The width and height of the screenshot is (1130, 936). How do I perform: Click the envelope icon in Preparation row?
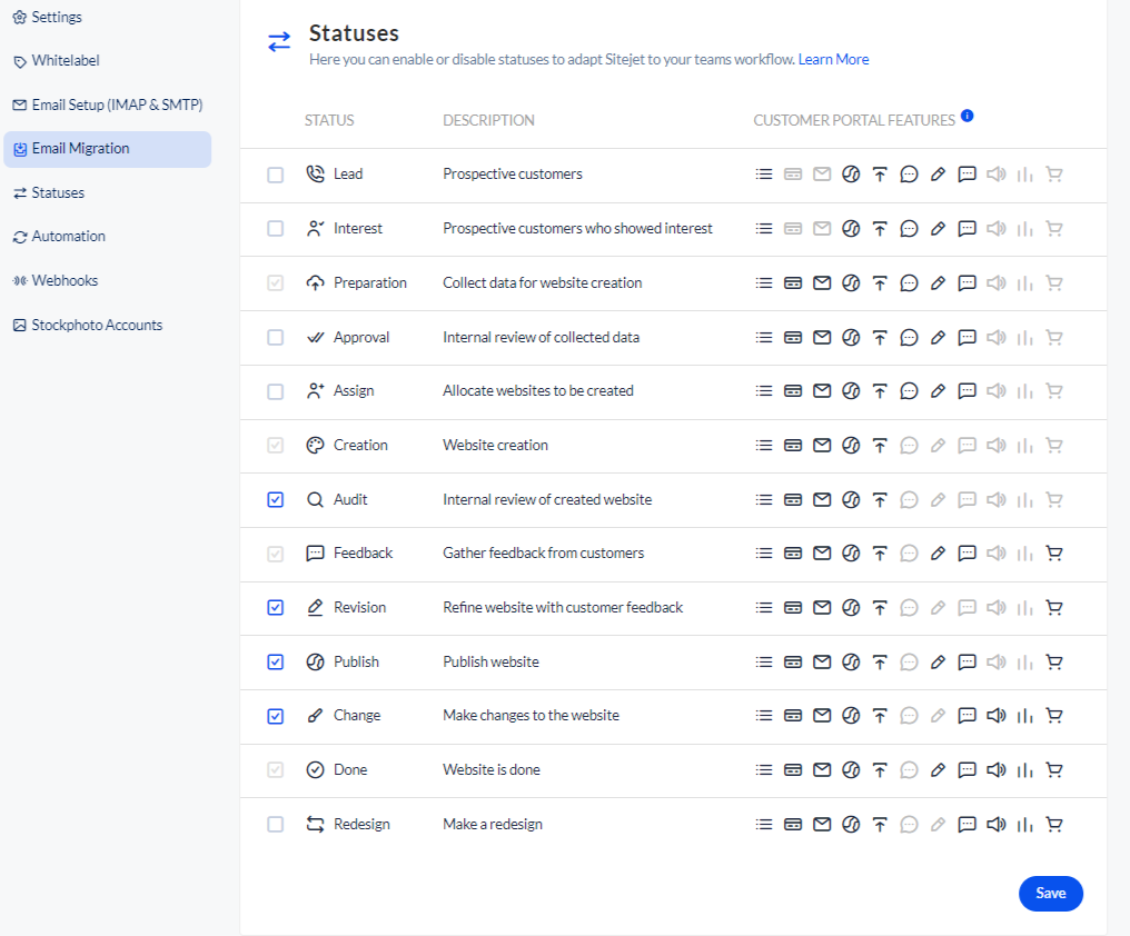coord(821,283)
